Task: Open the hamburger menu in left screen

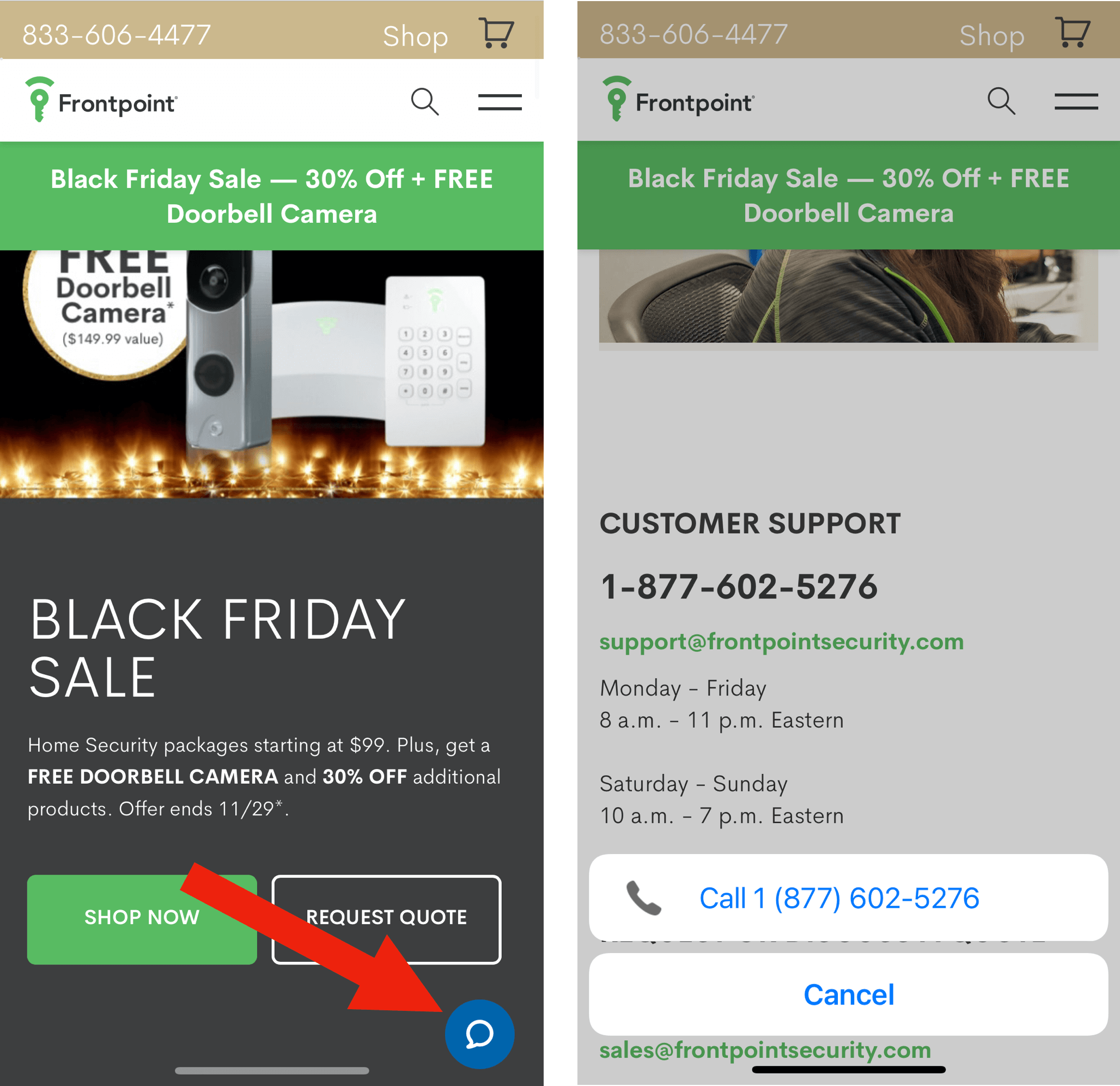Action: [x=500, y=102]
